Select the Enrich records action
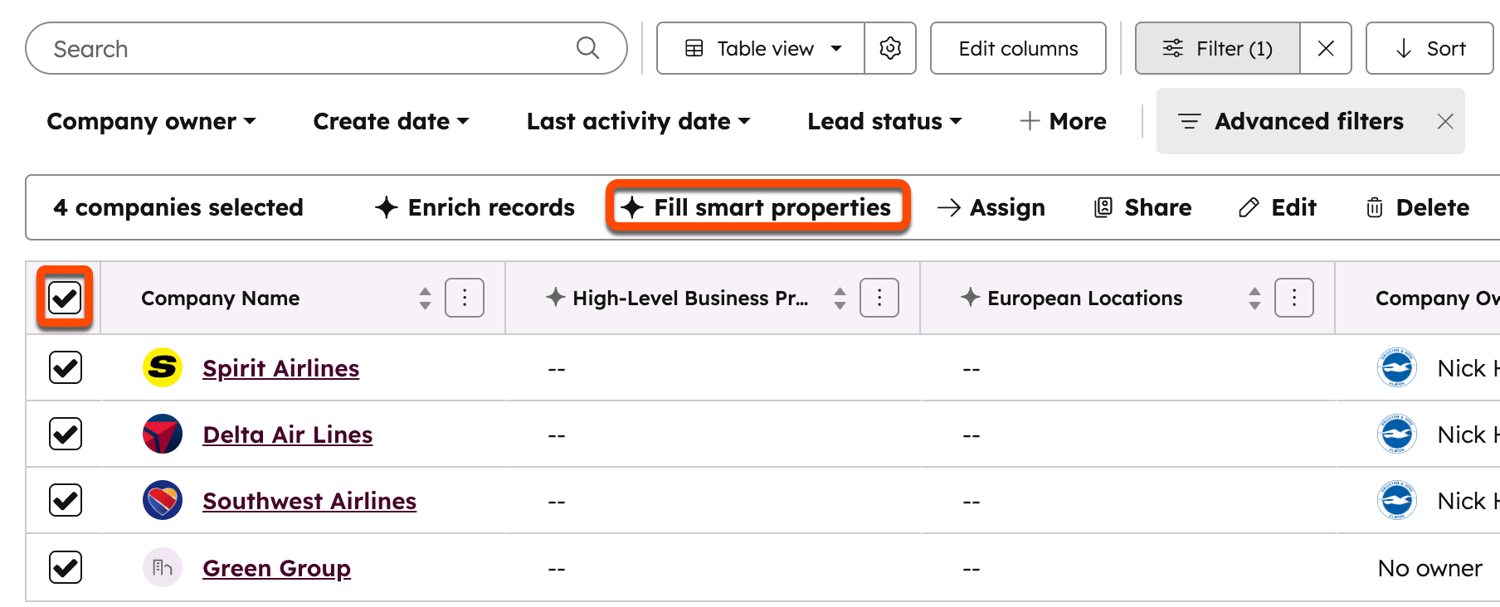The height and width of the screenshot is (607, 1500). [474, 208]
